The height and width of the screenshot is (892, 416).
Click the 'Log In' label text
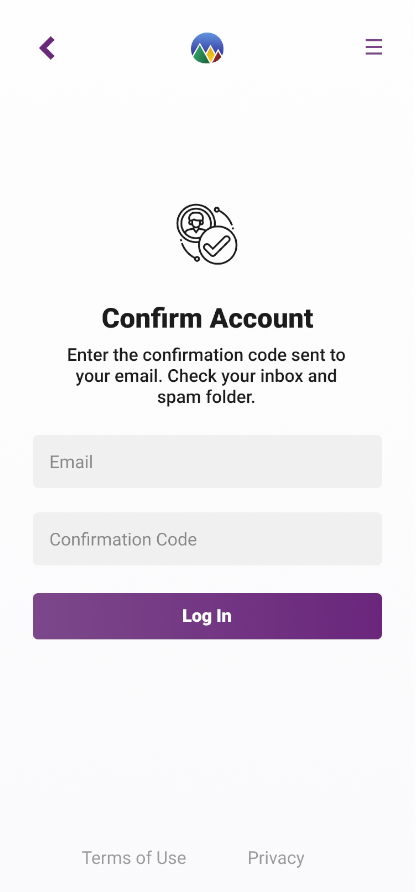tap(207, 616)
